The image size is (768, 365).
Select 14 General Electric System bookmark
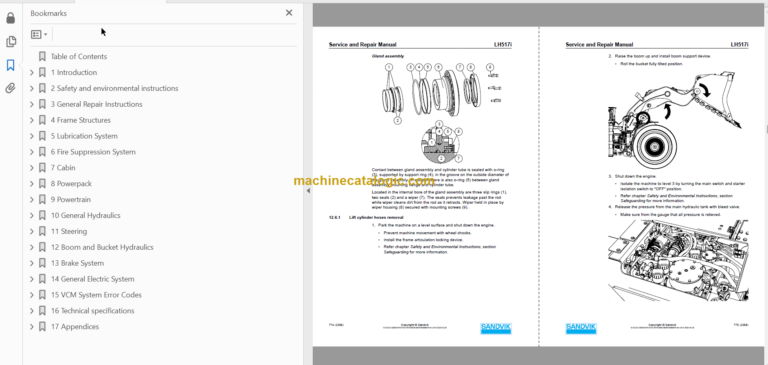pyautogui.click(x=93, y=279)
